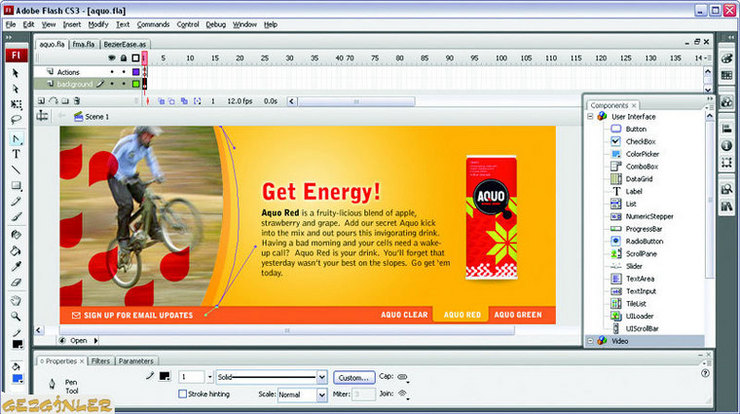Click the Custom... stroke button

tap(354, 378)
